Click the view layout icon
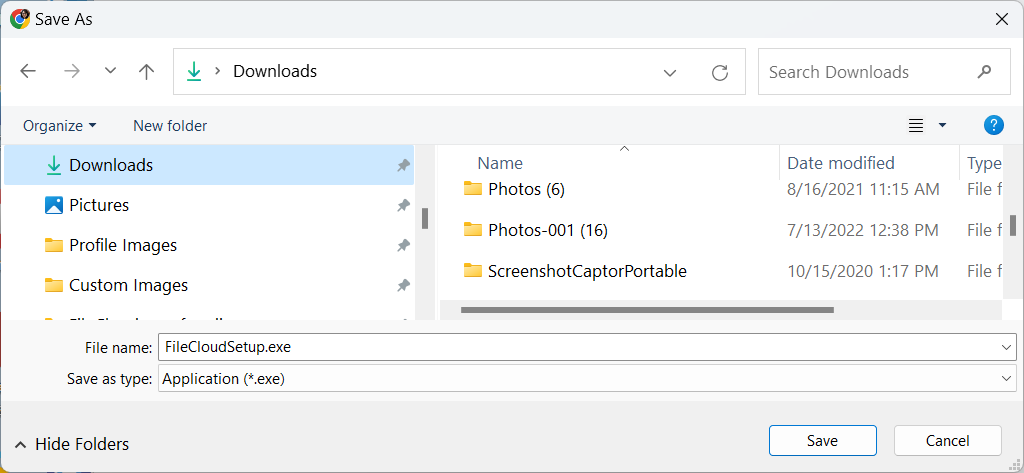 point(915,125)
